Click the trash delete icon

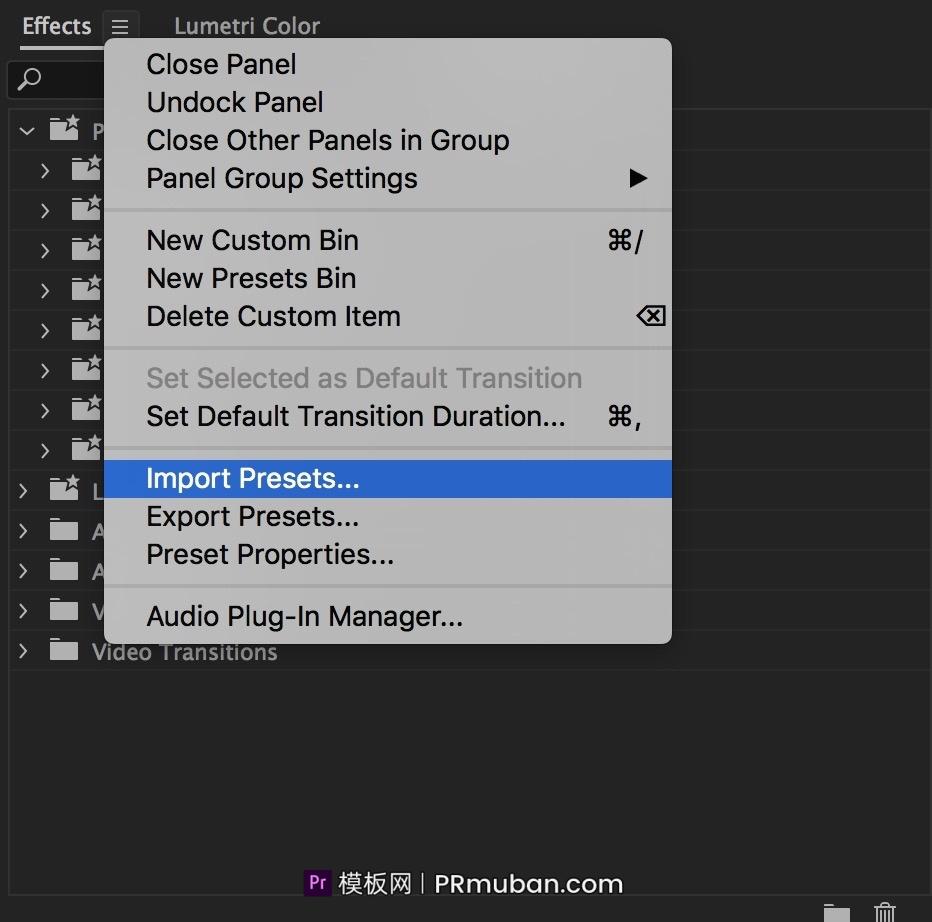click(885, 912)
